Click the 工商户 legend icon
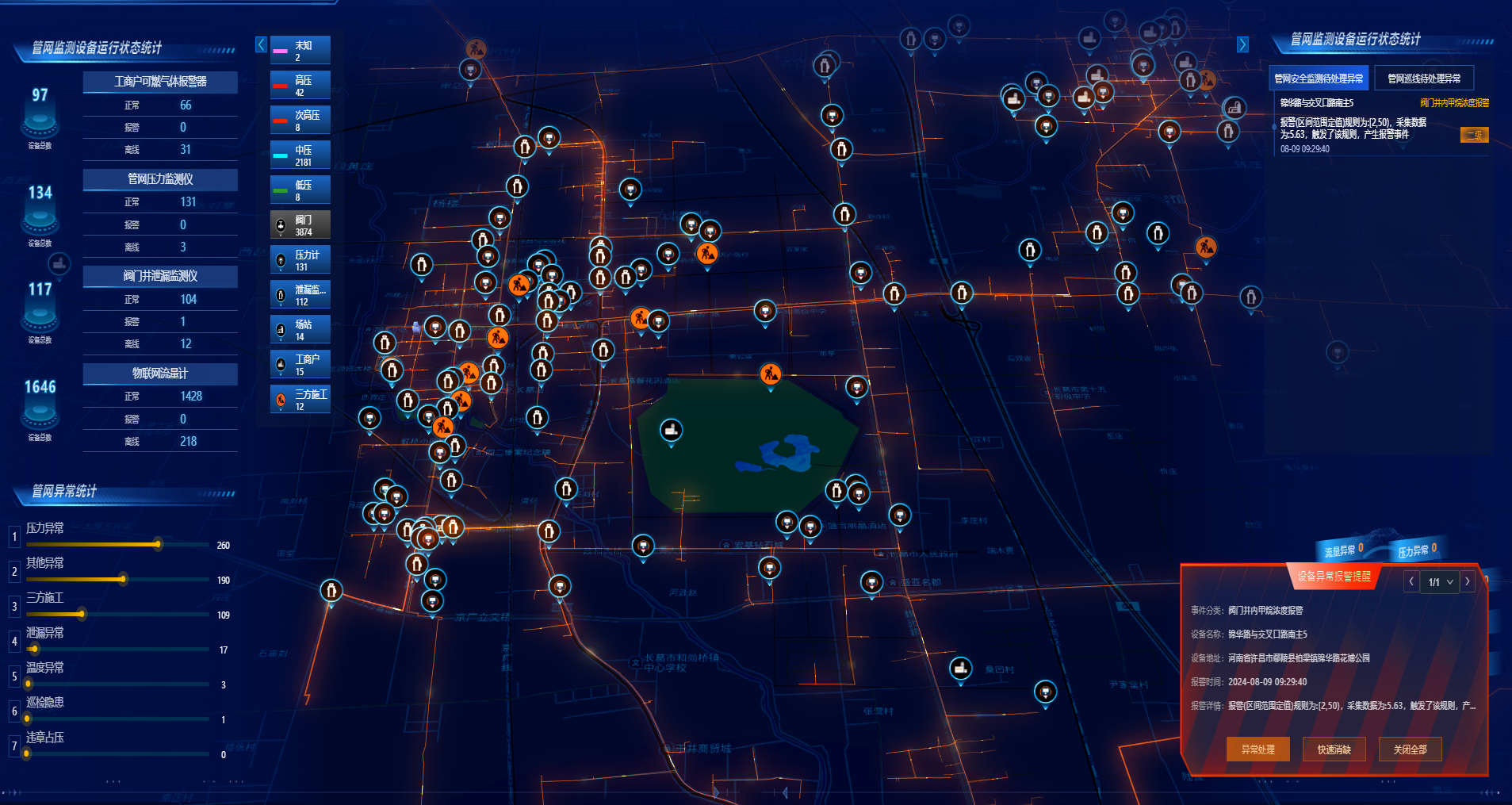 click(x=281, y=365)
